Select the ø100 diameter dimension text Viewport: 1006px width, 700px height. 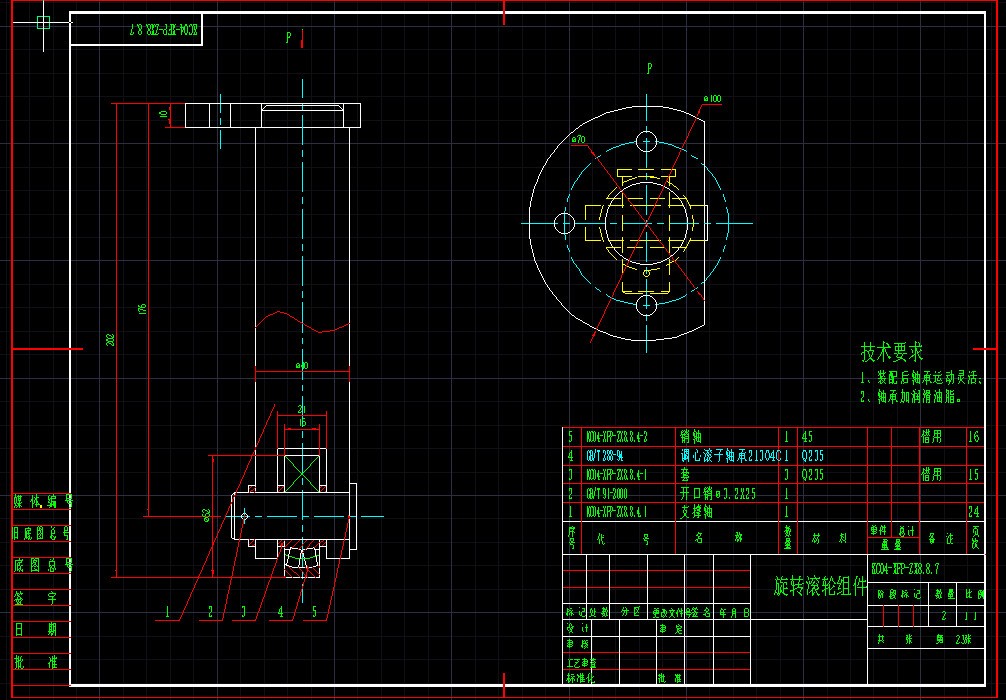tap(712, 99)
